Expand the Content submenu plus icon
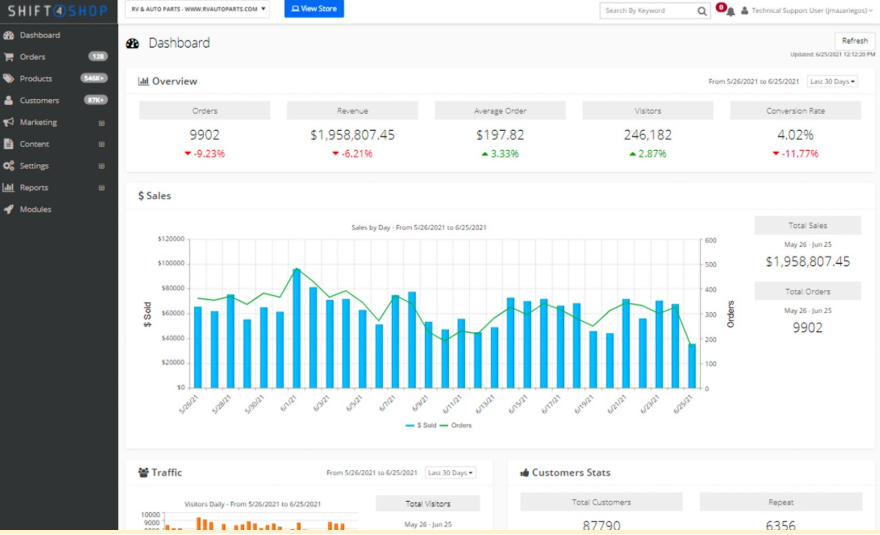This screenshot has width=880, height=535. click(x=102, y=144)
